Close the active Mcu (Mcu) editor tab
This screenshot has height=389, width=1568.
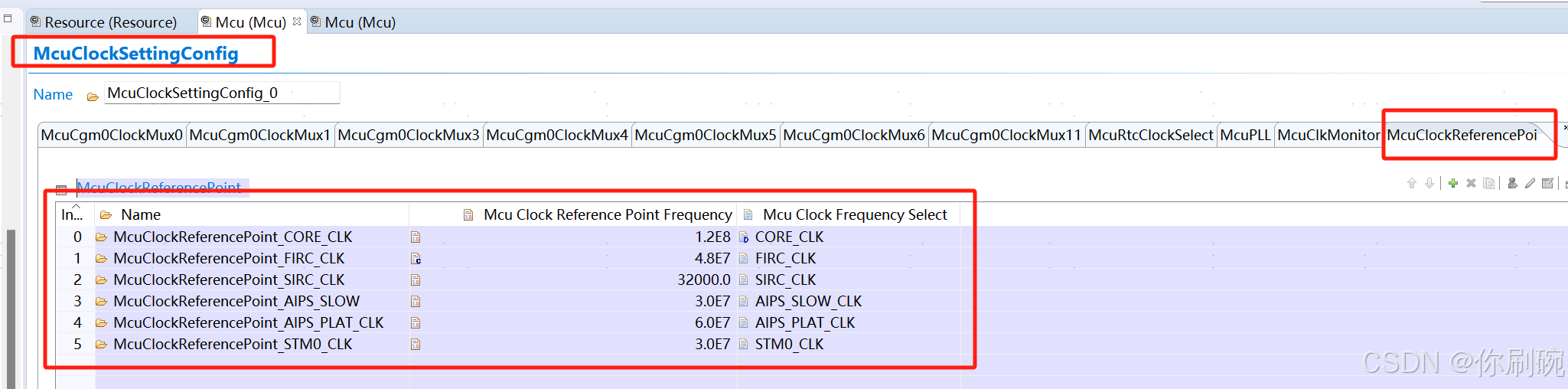click(297, 21)
